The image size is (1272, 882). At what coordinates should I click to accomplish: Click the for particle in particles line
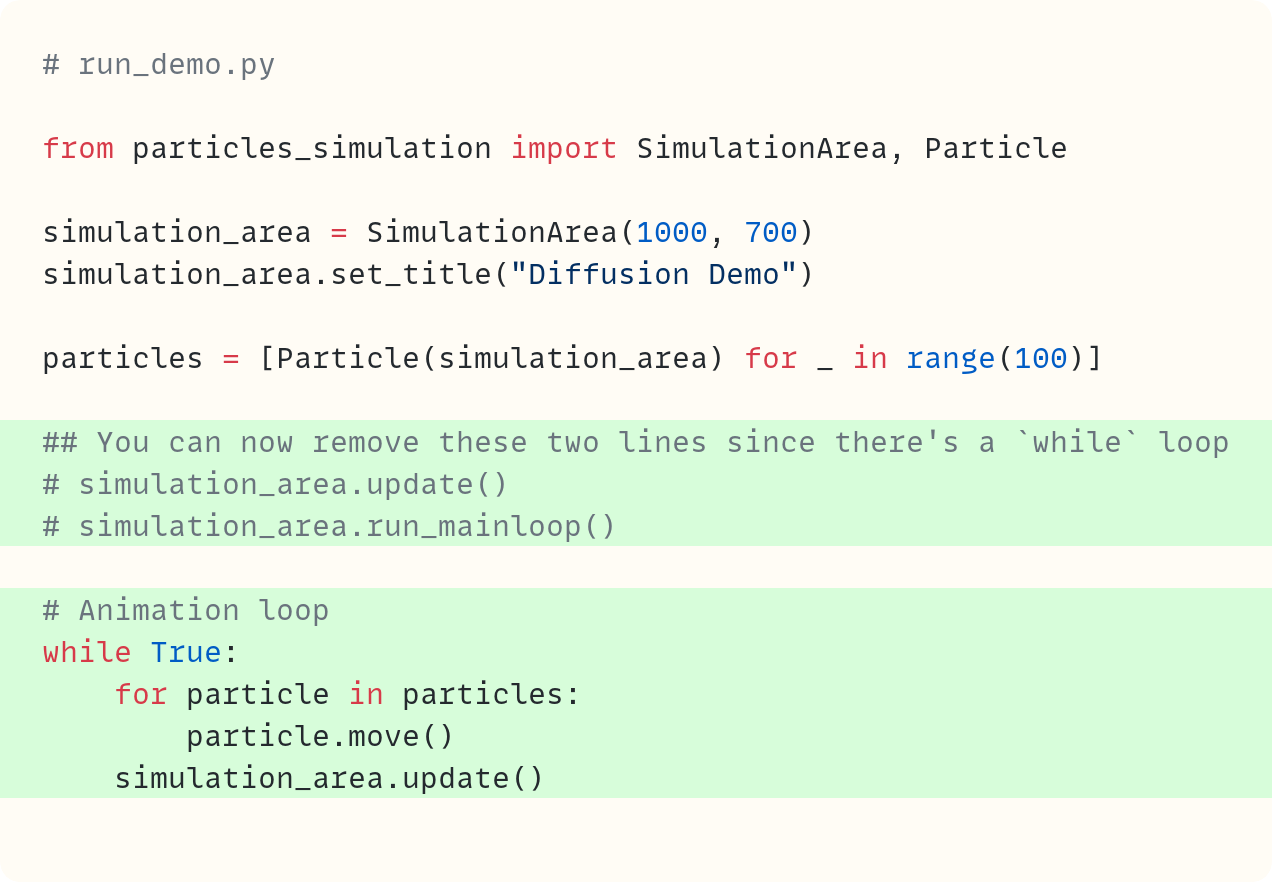coord(347,694)
